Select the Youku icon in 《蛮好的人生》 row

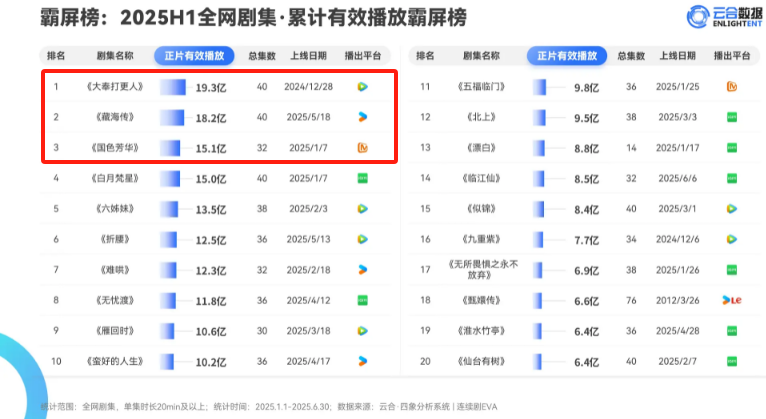pos(362,361)
